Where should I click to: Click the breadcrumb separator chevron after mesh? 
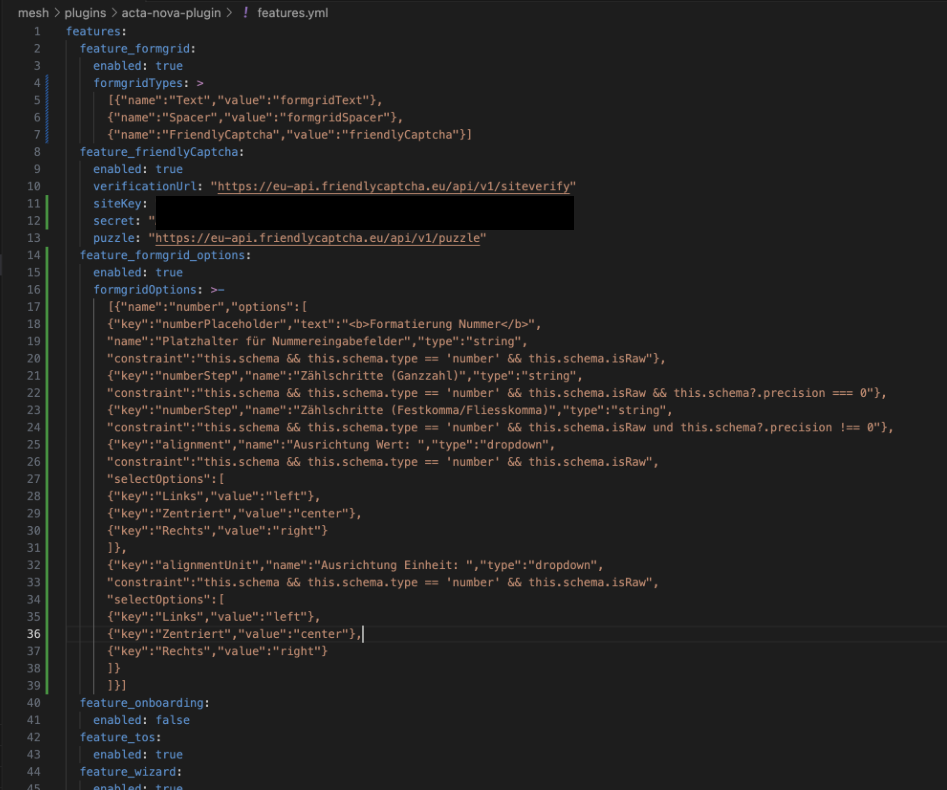[x=55, y=13]
